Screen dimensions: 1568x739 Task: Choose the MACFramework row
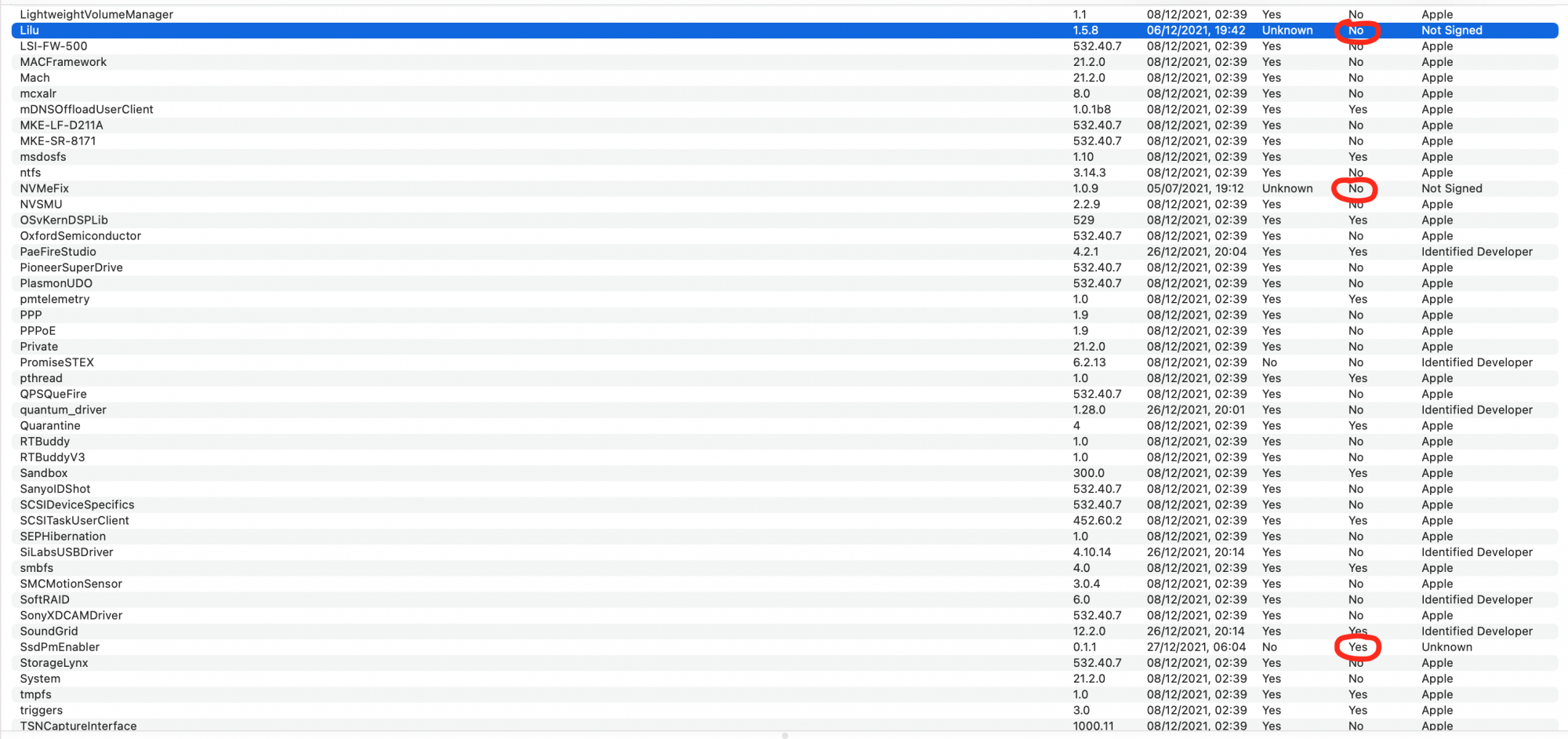coord(785,62)
